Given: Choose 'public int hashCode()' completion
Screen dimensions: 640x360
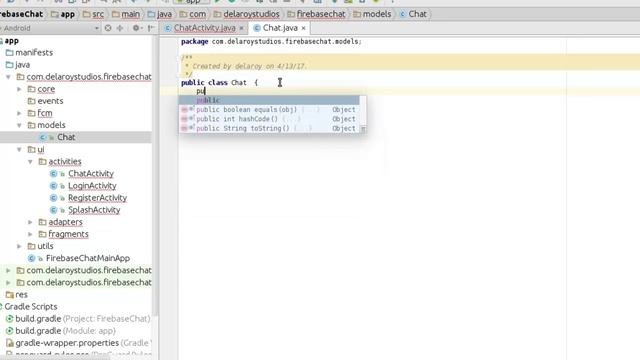Looking at the screenshot, I should pyautogui.click(x=269, y=119).
